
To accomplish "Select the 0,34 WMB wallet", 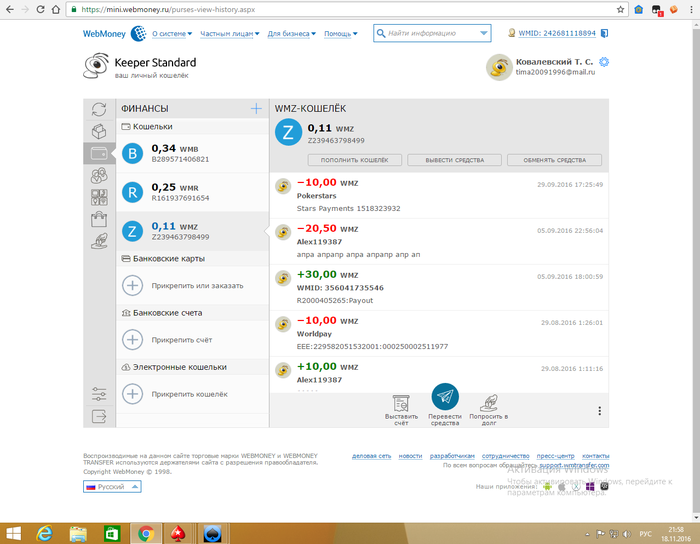I will (192, 153).
